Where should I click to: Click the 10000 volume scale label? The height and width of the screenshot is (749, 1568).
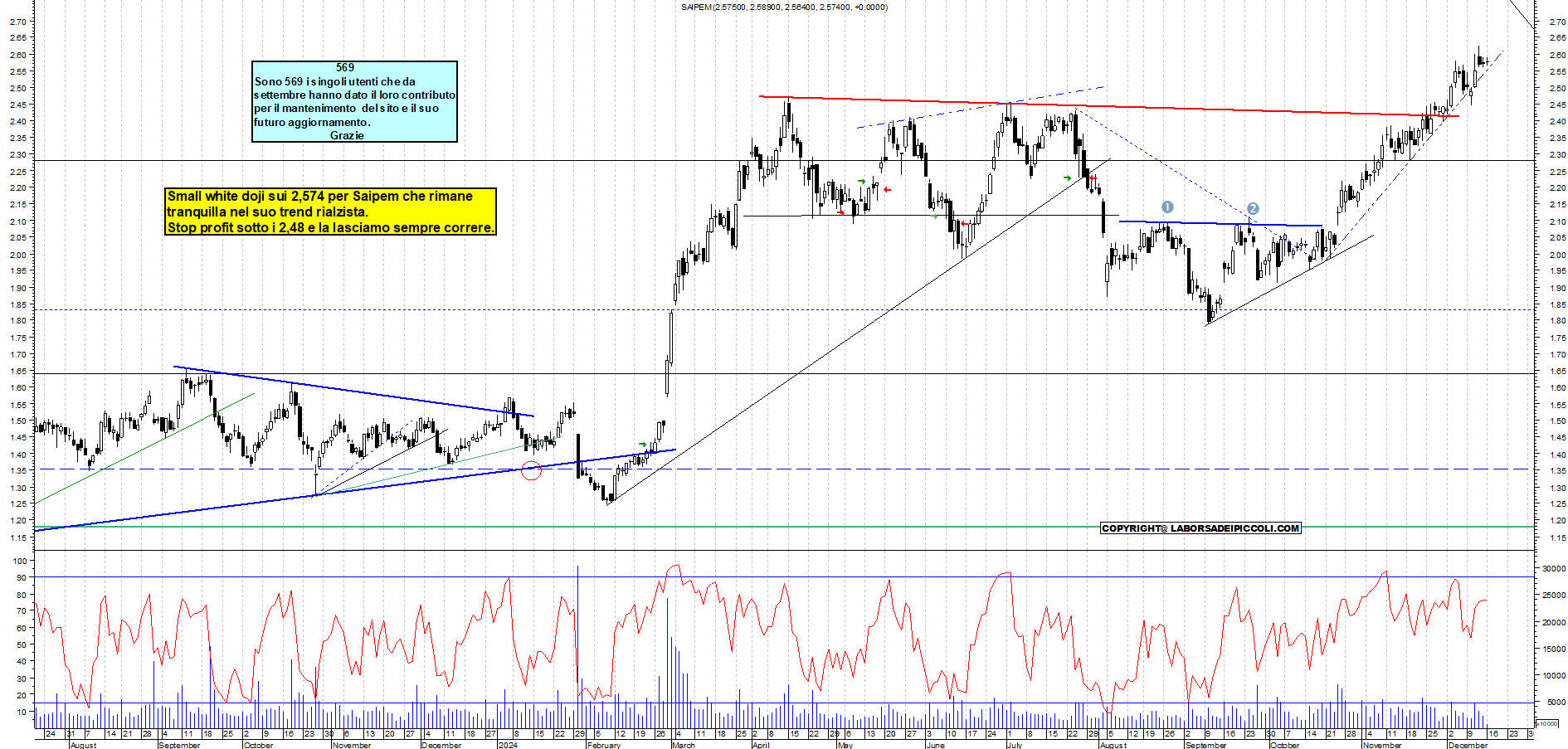coord(1554,676)
